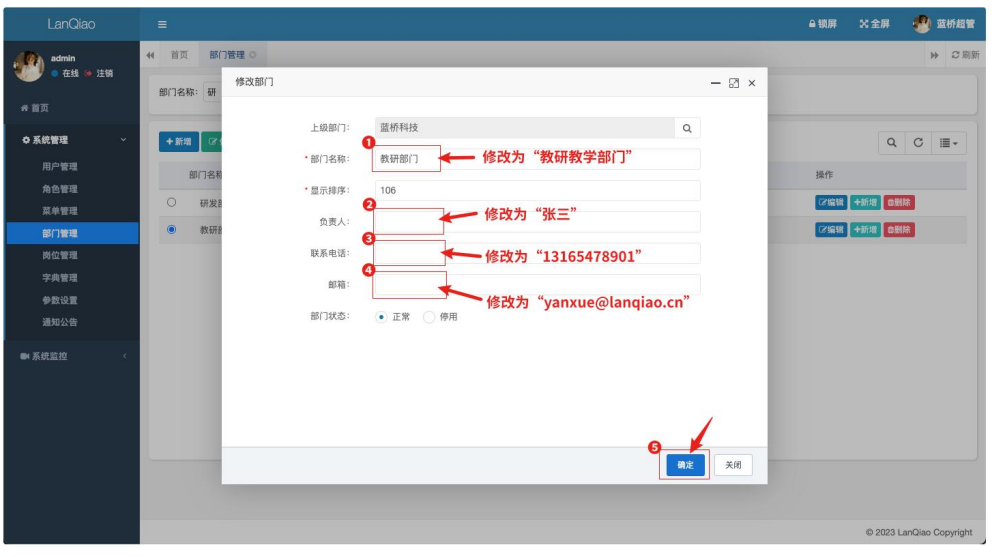Click green 新增 in the second table row
This screenshot has height=557, width=1002.
[x=865, y=229]
